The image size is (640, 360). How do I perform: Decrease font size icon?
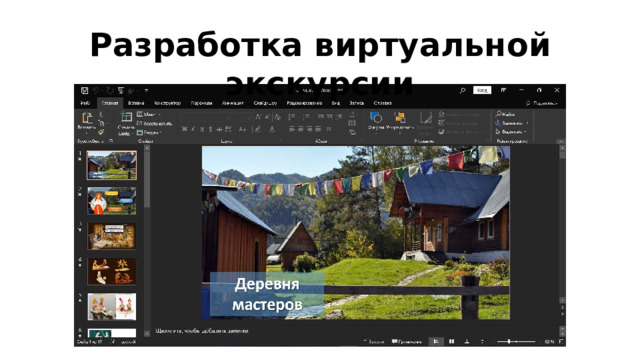(267, 117)
